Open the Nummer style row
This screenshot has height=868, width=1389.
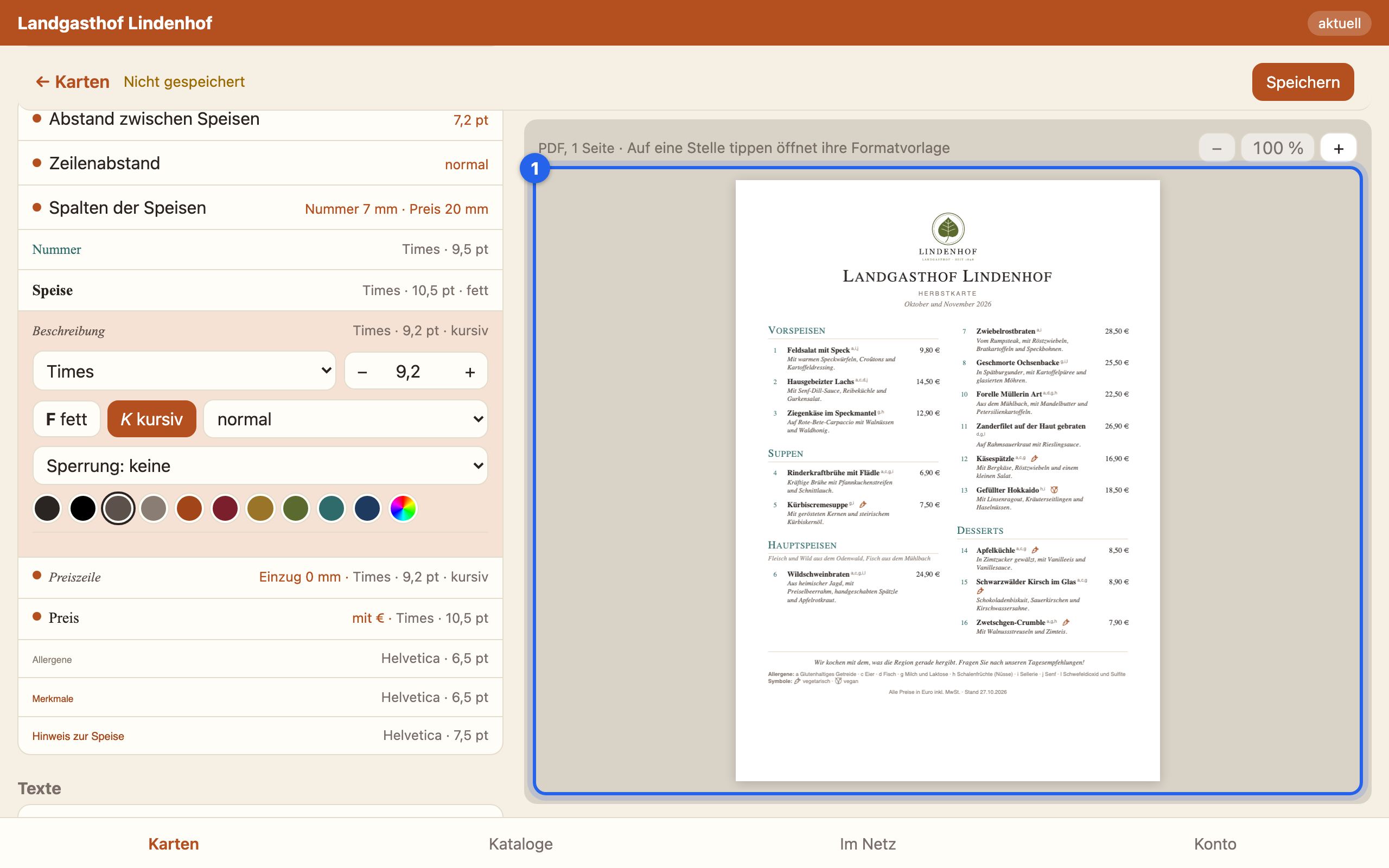pyautogui.click(x=260, y=250)
